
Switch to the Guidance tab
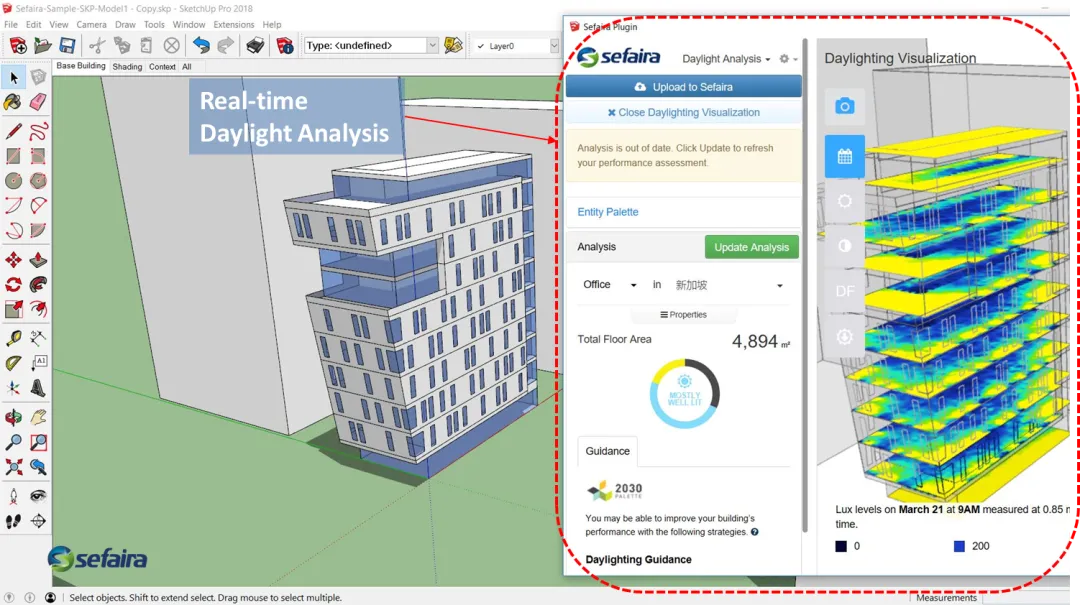click(608, 451)
